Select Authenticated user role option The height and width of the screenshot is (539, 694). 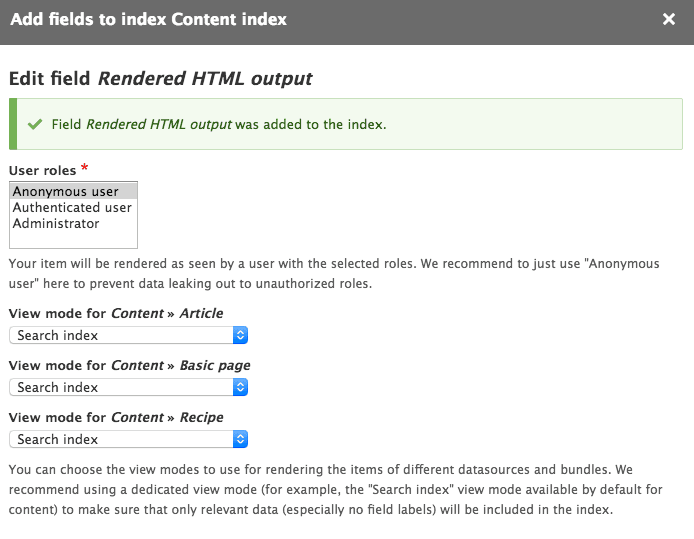pos(72,208)
